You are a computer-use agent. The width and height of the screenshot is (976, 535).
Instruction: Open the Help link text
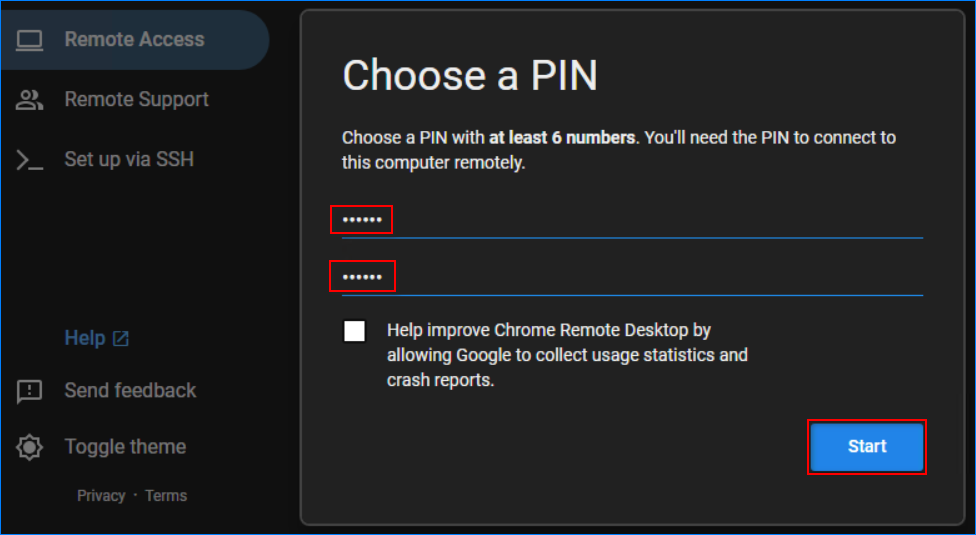[85, 338]
